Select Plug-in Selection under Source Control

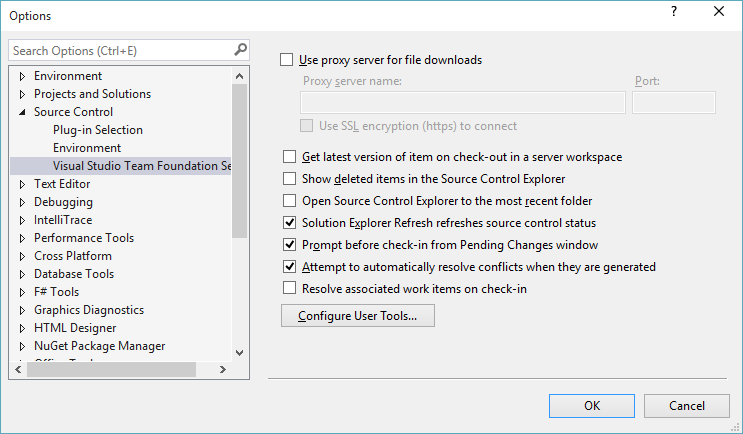[97, 130]
